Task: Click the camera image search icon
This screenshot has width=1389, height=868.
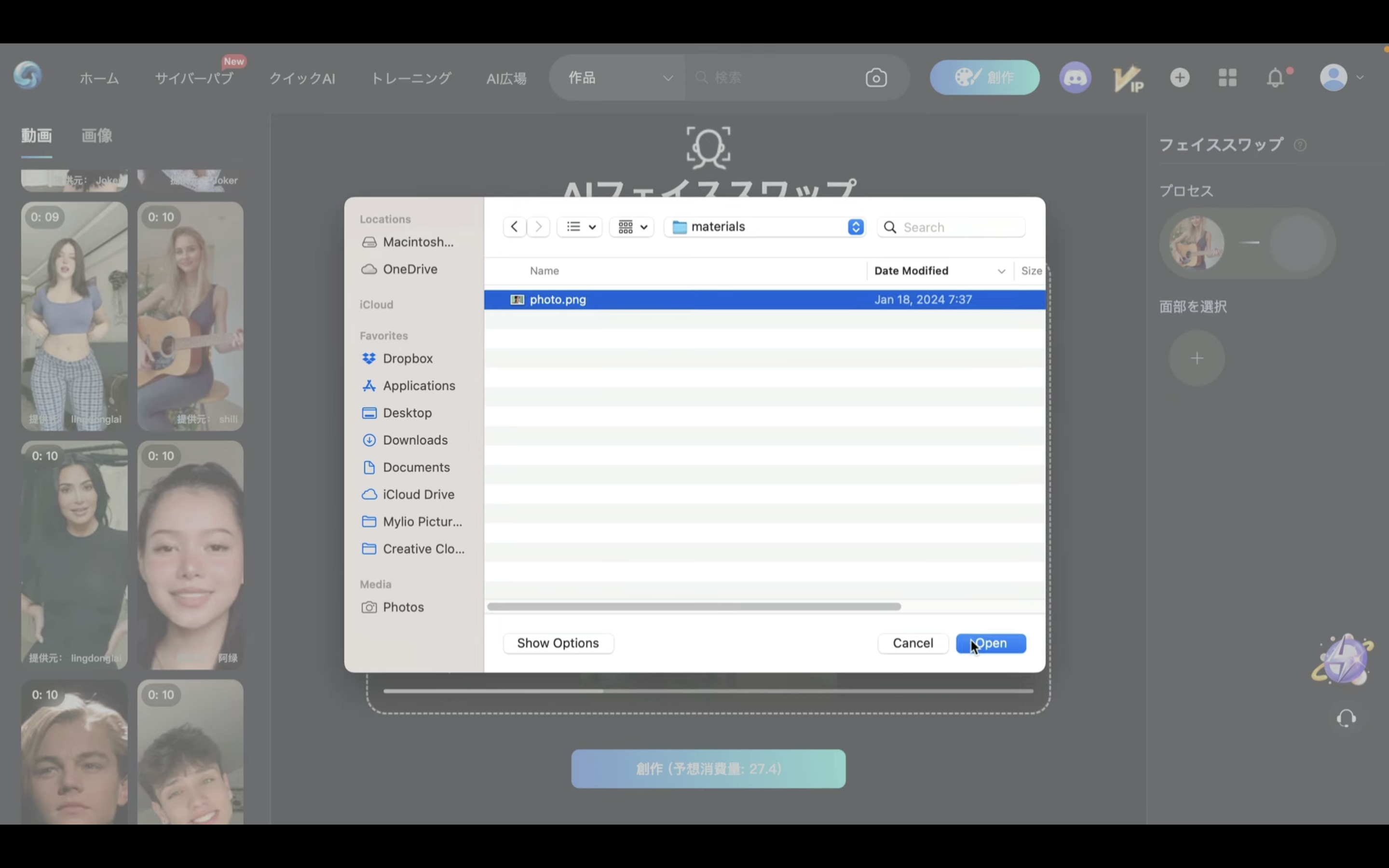Action: [876, 78]
